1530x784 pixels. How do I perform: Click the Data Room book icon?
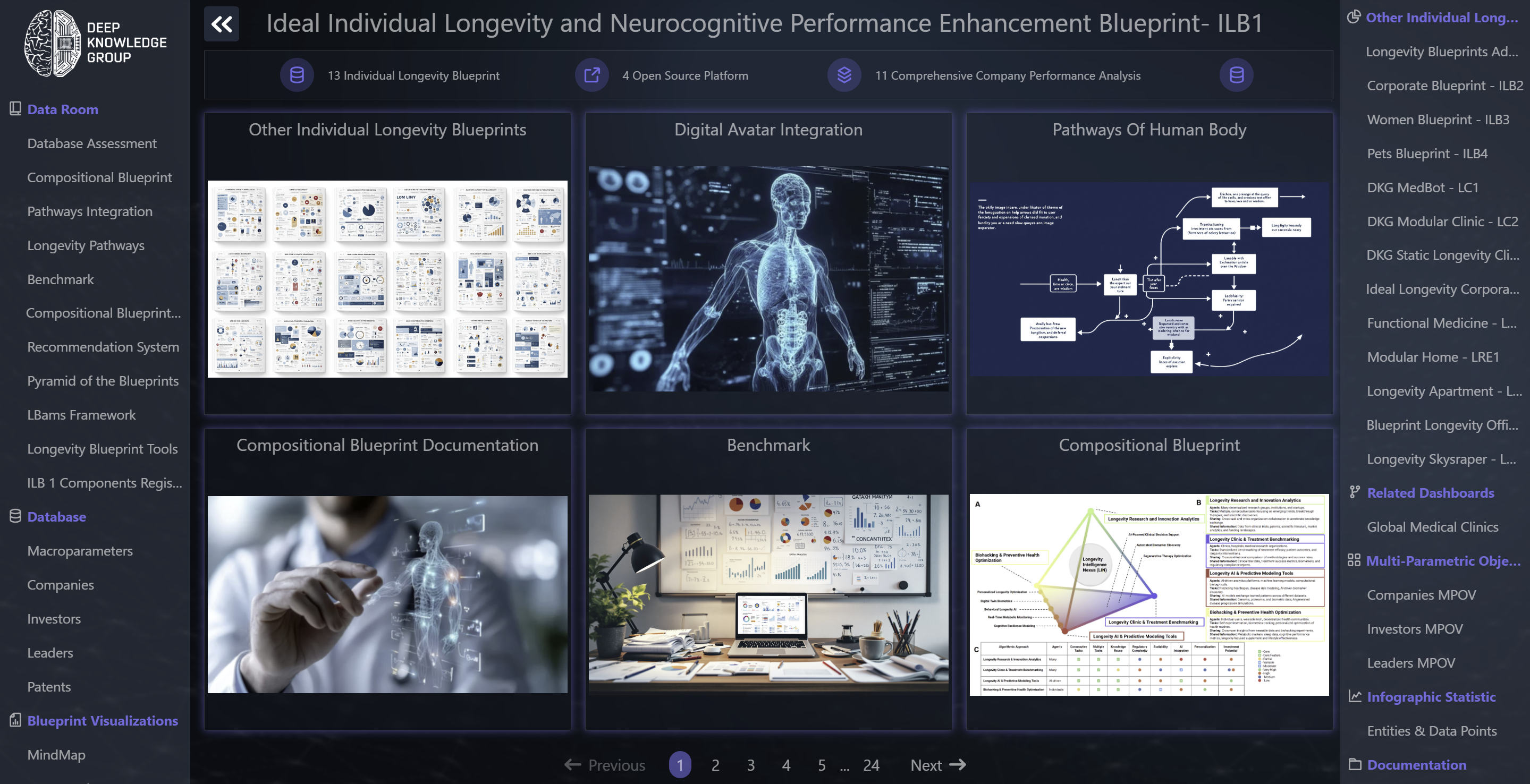pos(15,108)
